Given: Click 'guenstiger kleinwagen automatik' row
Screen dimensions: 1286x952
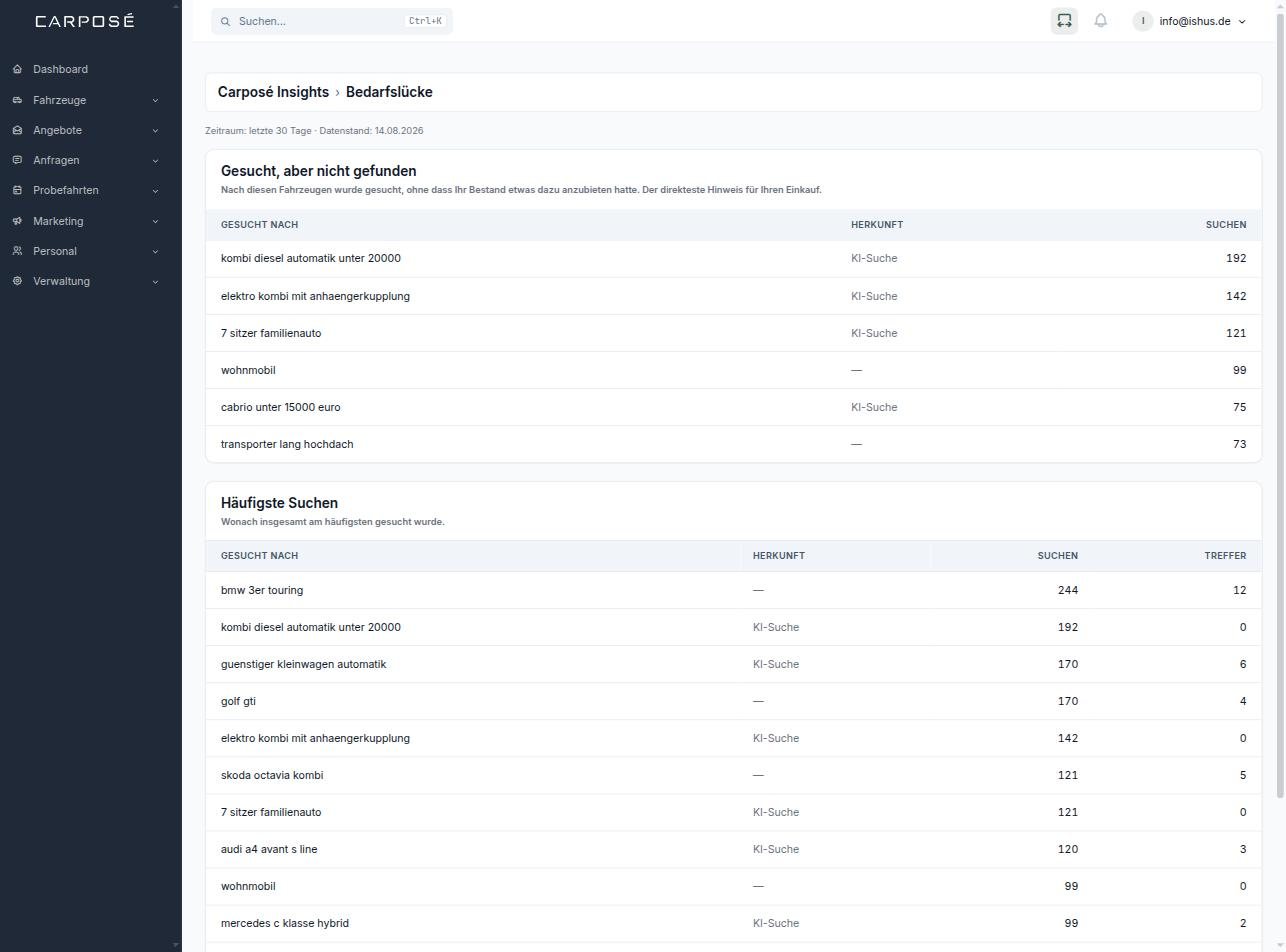Looking at the screenshot, I should [733, 664].
